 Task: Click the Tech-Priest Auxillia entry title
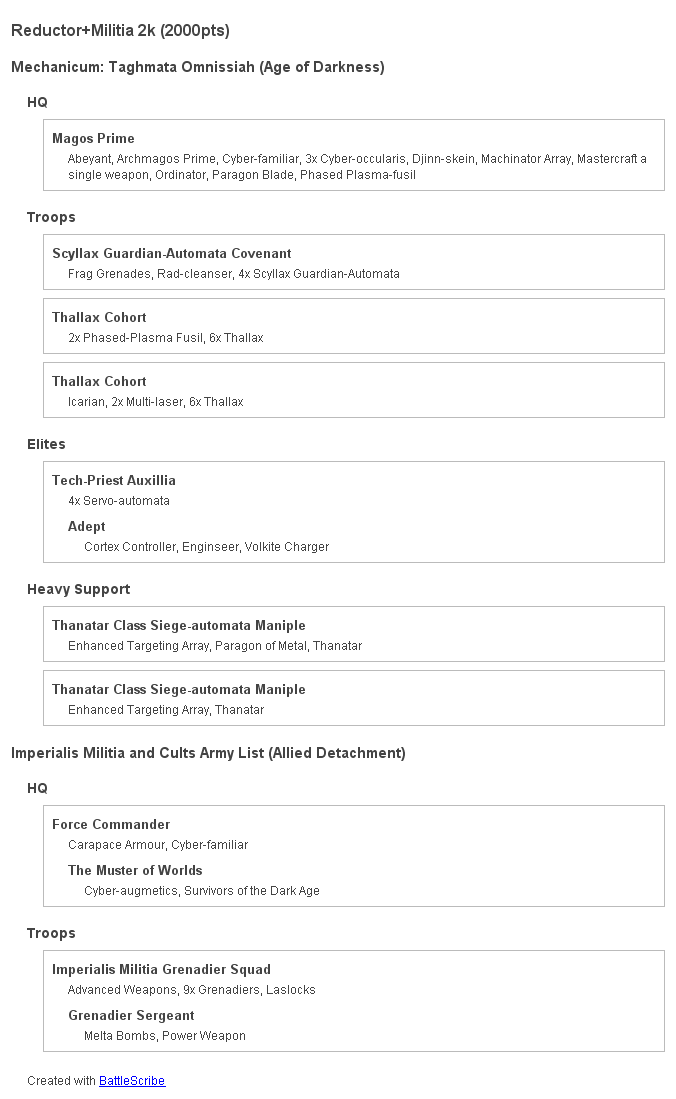pyautogui.click(x=113, y=480)
